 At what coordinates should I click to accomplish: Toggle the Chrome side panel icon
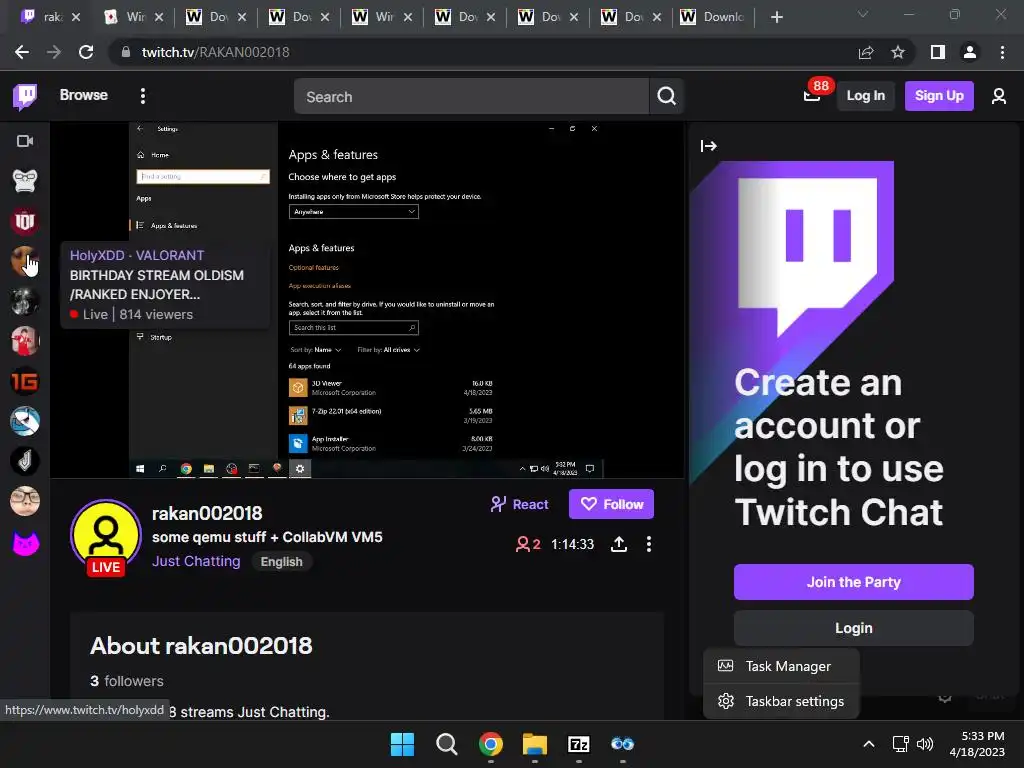938,52
